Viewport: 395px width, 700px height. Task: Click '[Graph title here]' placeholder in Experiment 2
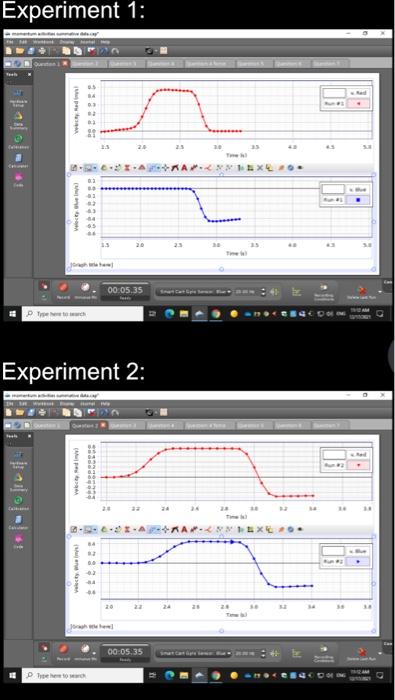coord(91,627)
